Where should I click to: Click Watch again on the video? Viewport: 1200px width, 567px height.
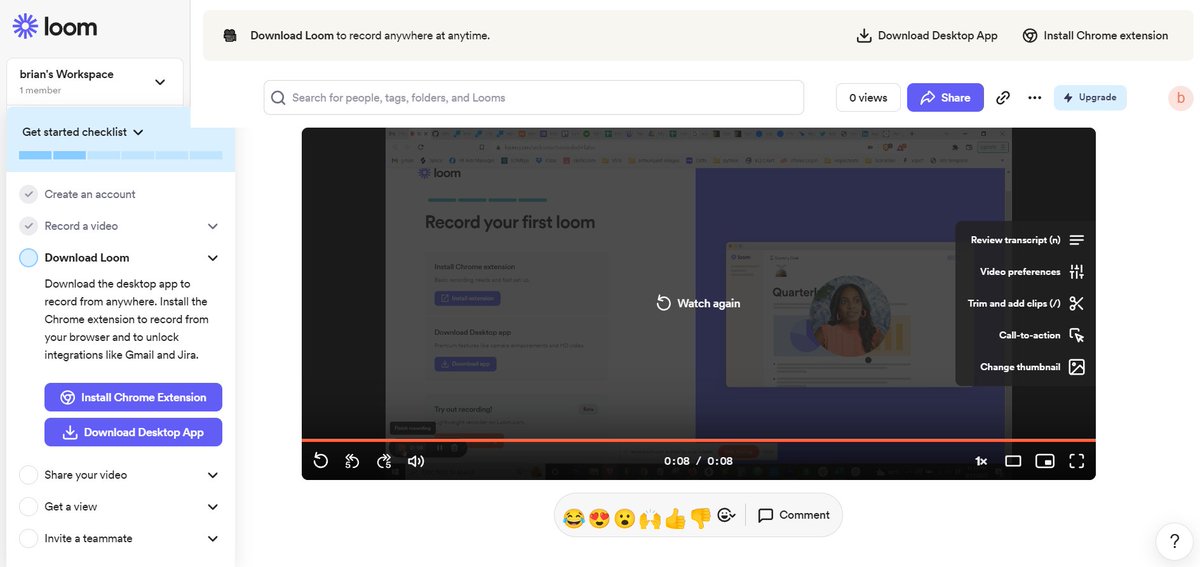coord(698,303)
